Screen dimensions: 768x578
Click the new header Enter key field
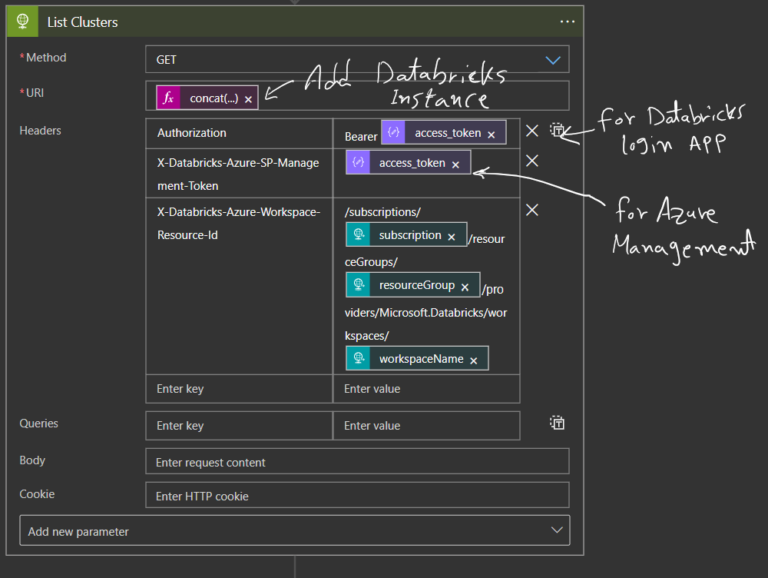click(239, 389)
